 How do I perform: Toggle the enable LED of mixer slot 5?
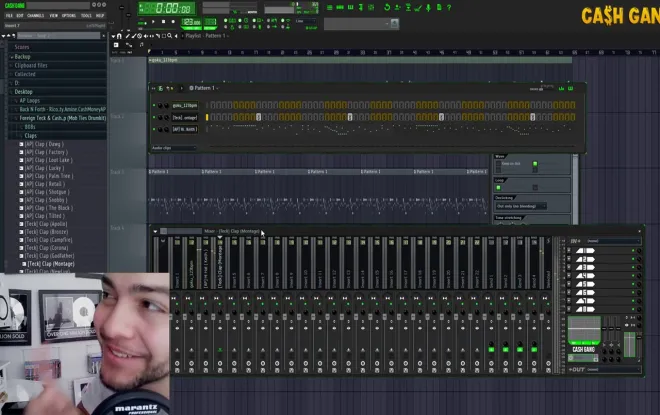(633, 284)
